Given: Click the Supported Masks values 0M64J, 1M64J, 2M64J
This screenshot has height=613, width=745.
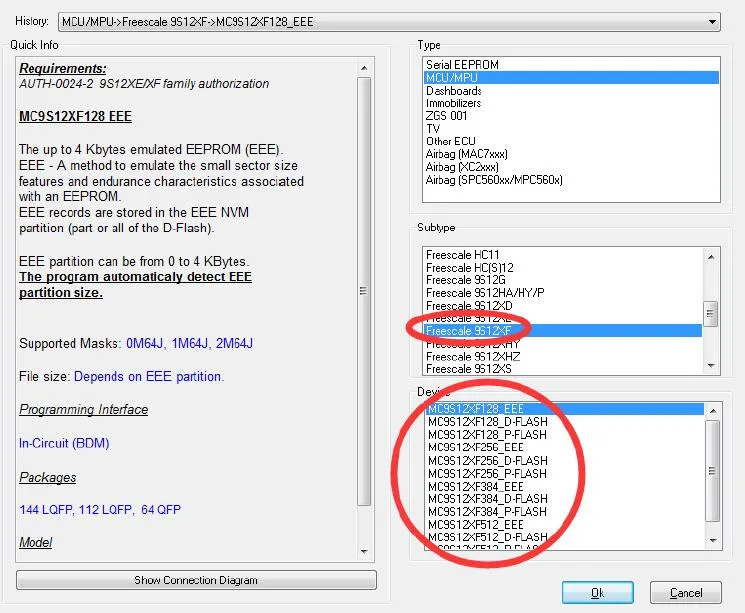Looking at the screenshot, I should (189, 343).
